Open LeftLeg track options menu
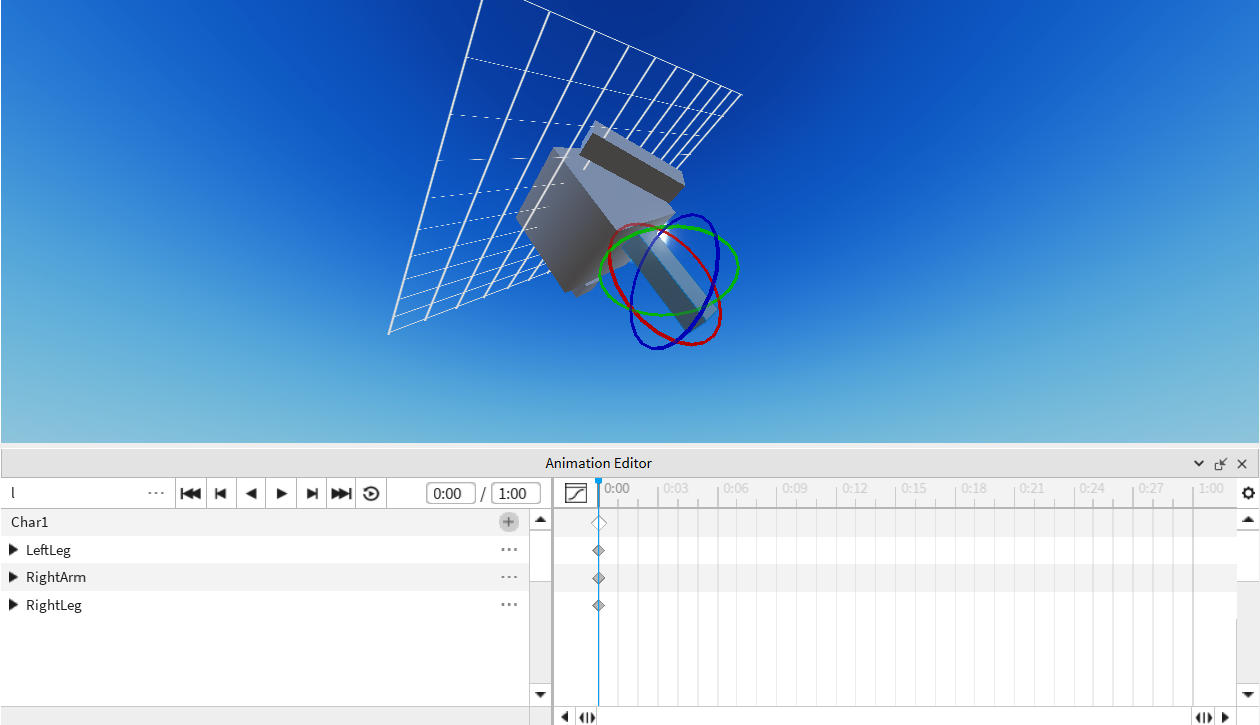Viewport: 1260px width, 725px height. click(509, 550)
